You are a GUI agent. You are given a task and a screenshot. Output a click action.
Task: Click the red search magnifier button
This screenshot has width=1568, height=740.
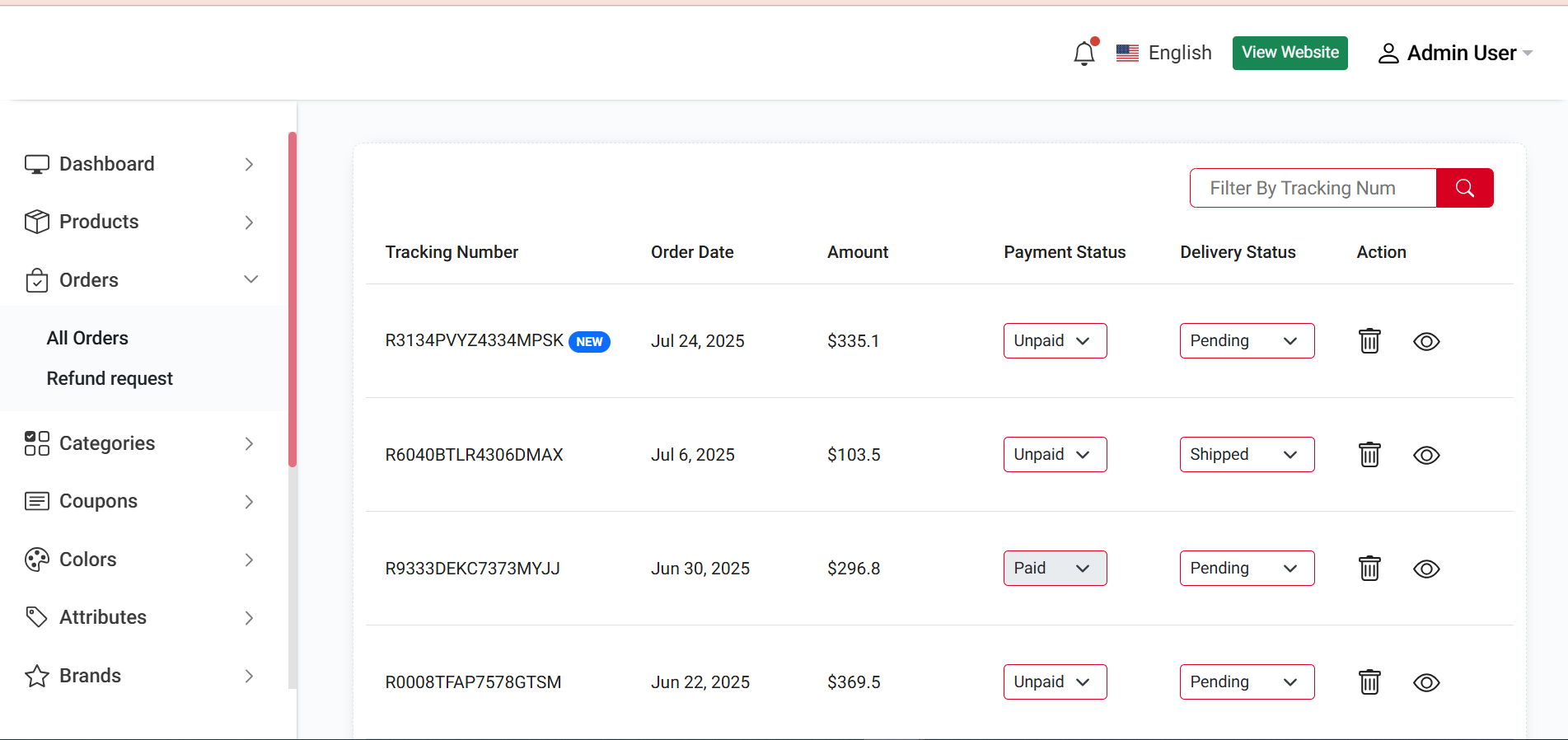1464,188
